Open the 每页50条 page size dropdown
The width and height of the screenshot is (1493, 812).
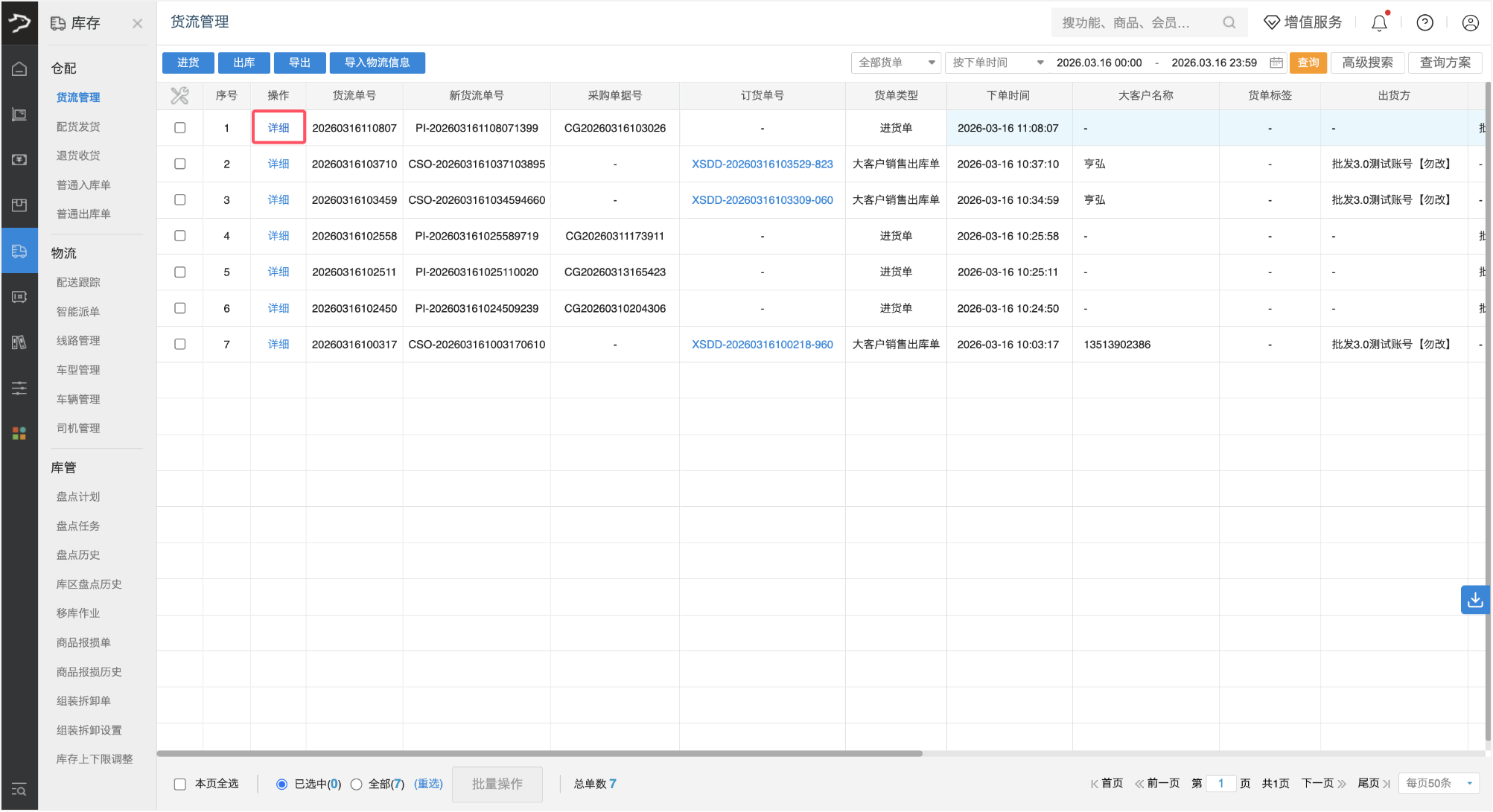pos(1439,783)
